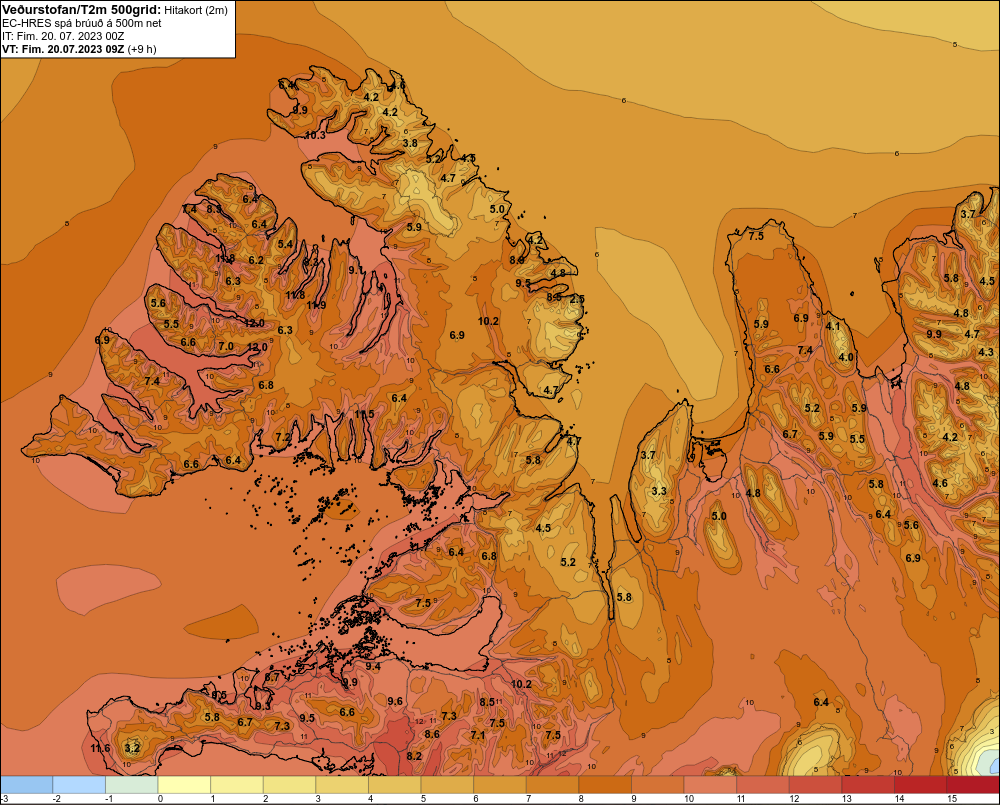Click the 11.6 temperature value

(101, 748)
